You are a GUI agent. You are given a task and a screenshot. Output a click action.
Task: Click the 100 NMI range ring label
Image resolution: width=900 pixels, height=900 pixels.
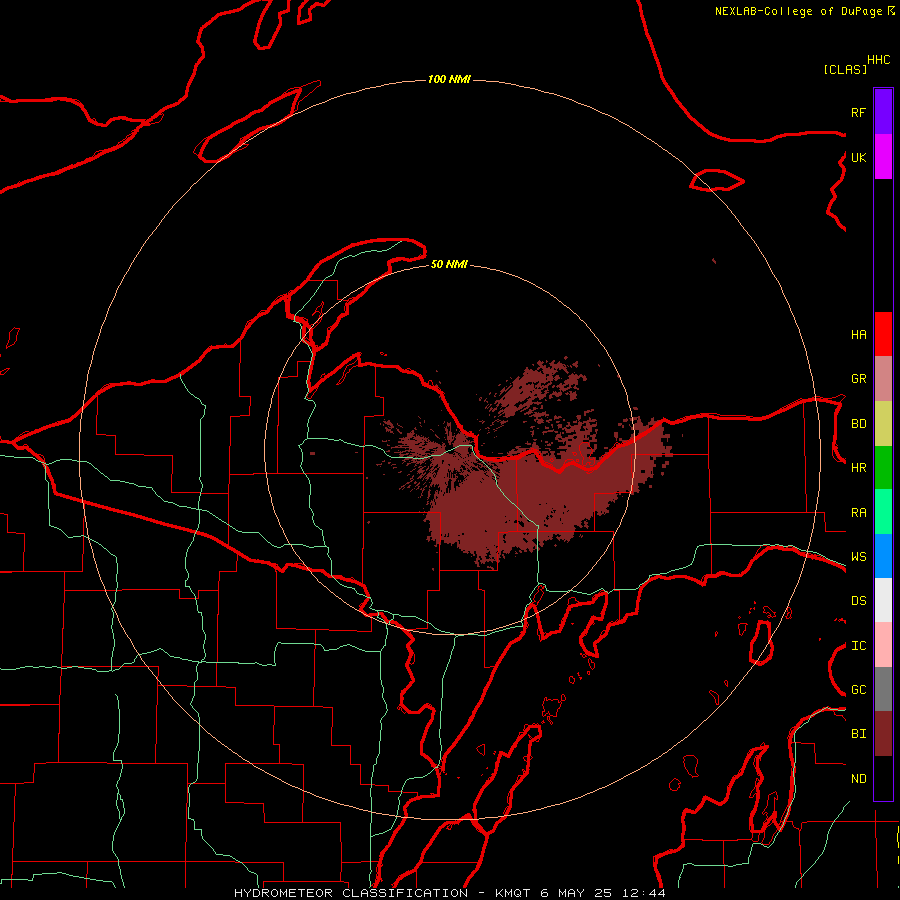(x=449, y=79)
